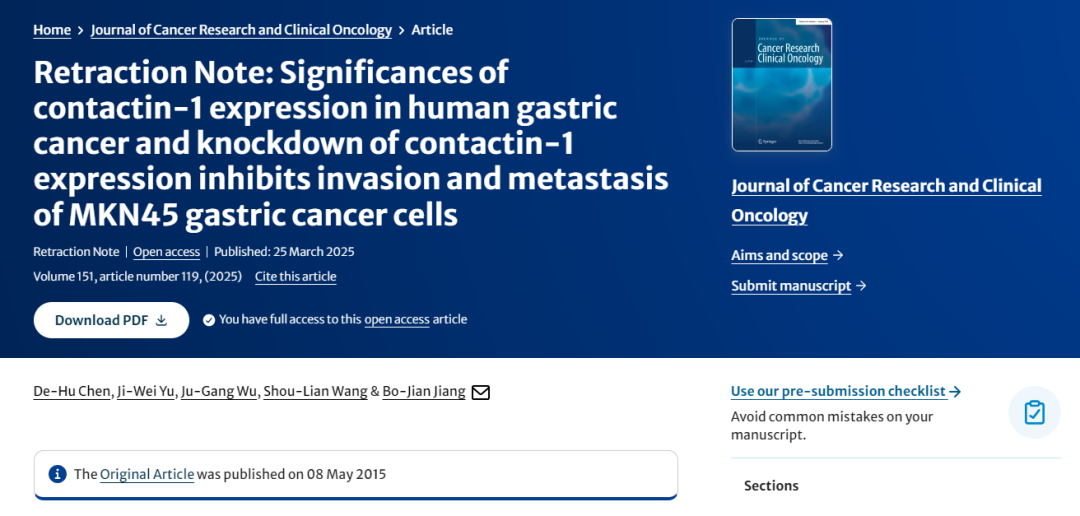Open author Ji-Wei Yu's details
Image resolution: width=1080 pixels, height=516 pixels.
tap(145, 392)
